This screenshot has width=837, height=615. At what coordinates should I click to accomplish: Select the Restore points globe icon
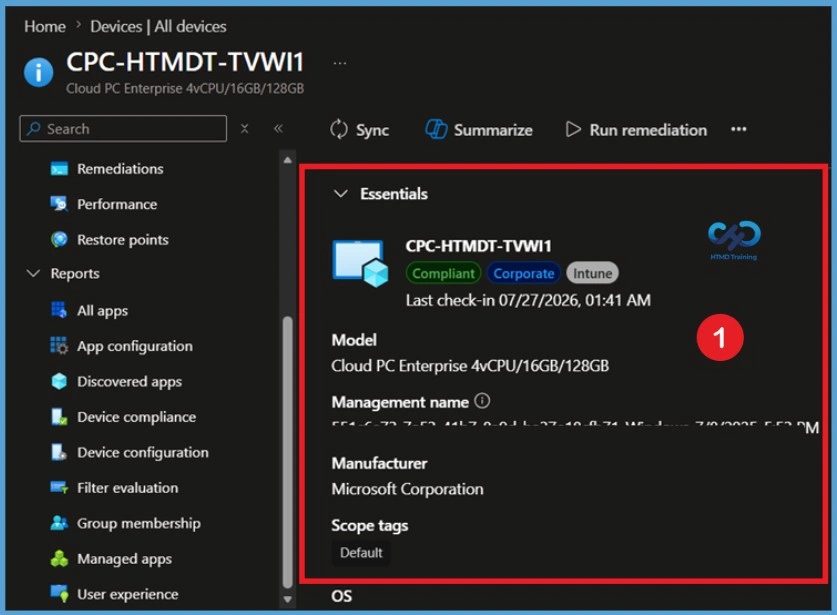click(59, 240)
